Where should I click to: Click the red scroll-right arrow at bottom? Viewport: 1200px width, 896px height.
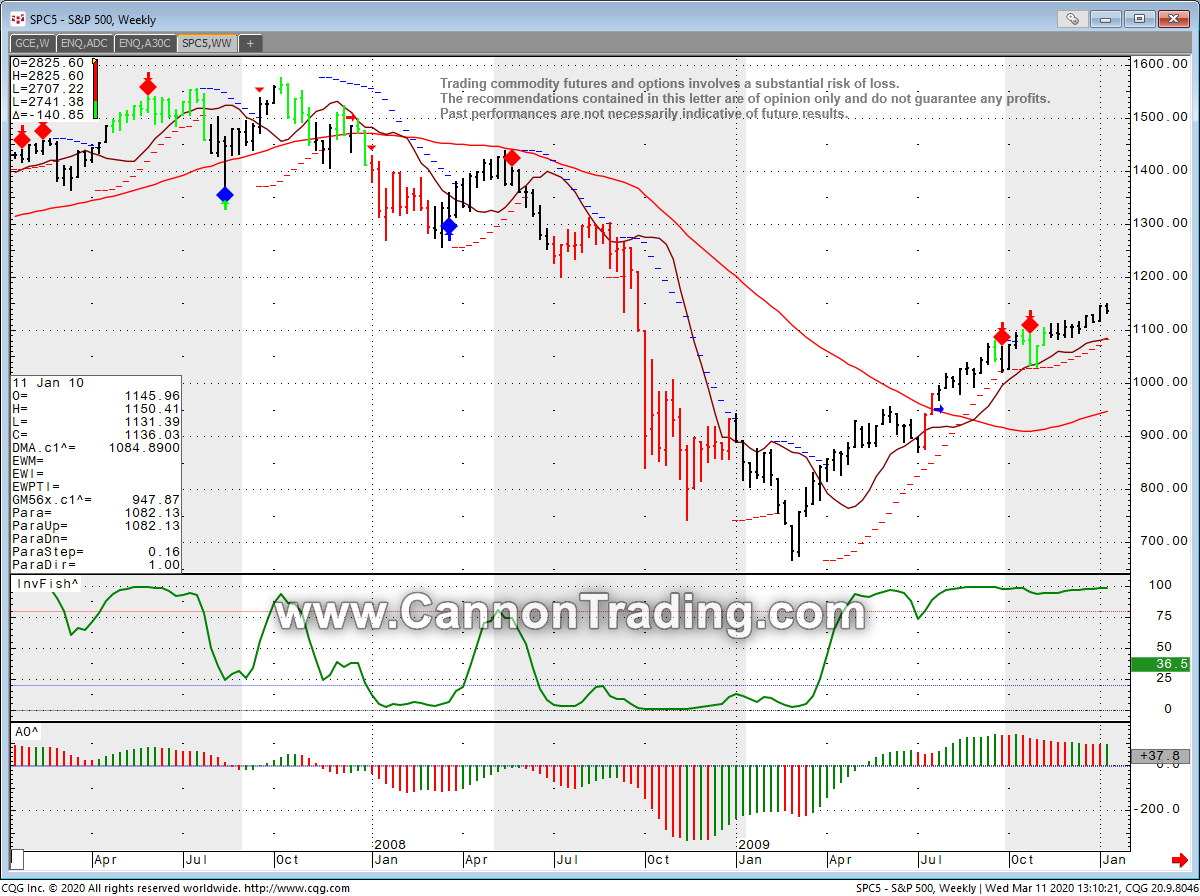[1178, 860]
